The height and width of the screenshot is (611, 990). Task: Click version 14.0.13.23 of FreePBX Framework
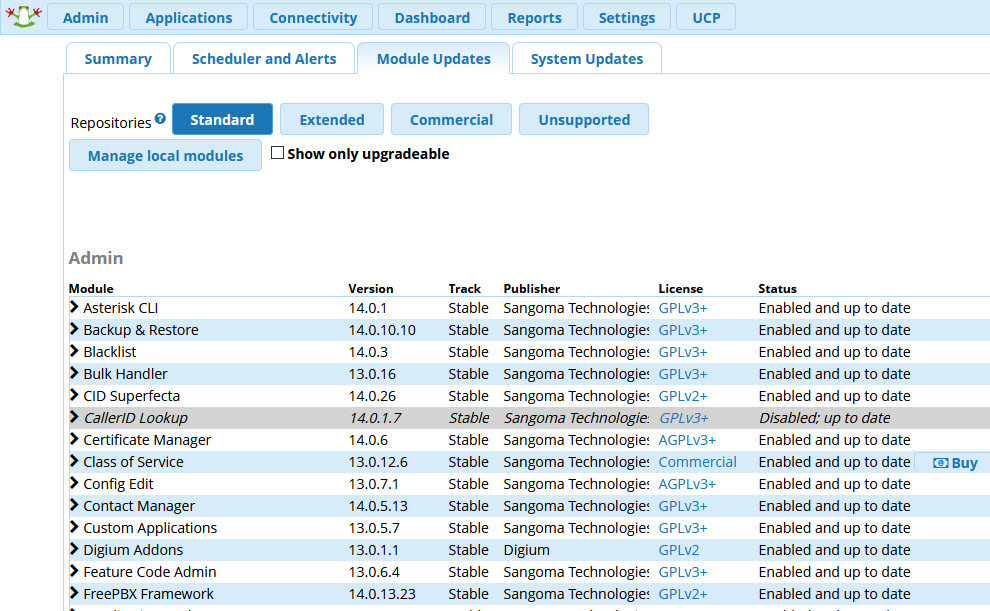382,594
